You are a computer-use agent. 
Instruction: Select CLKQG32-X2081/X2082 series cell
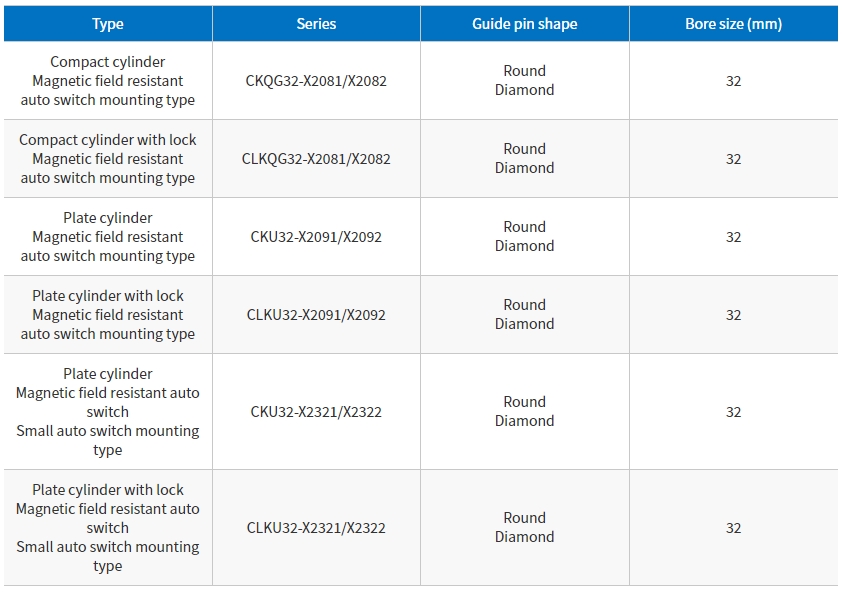pyautogui.click(x=316, y=159)
